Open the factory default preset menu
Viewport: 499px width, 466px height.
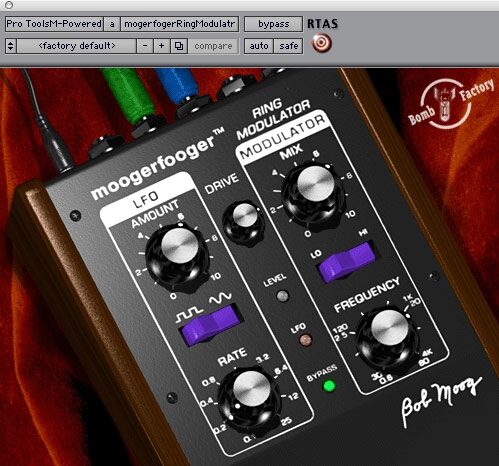click(x=77, y=46)
